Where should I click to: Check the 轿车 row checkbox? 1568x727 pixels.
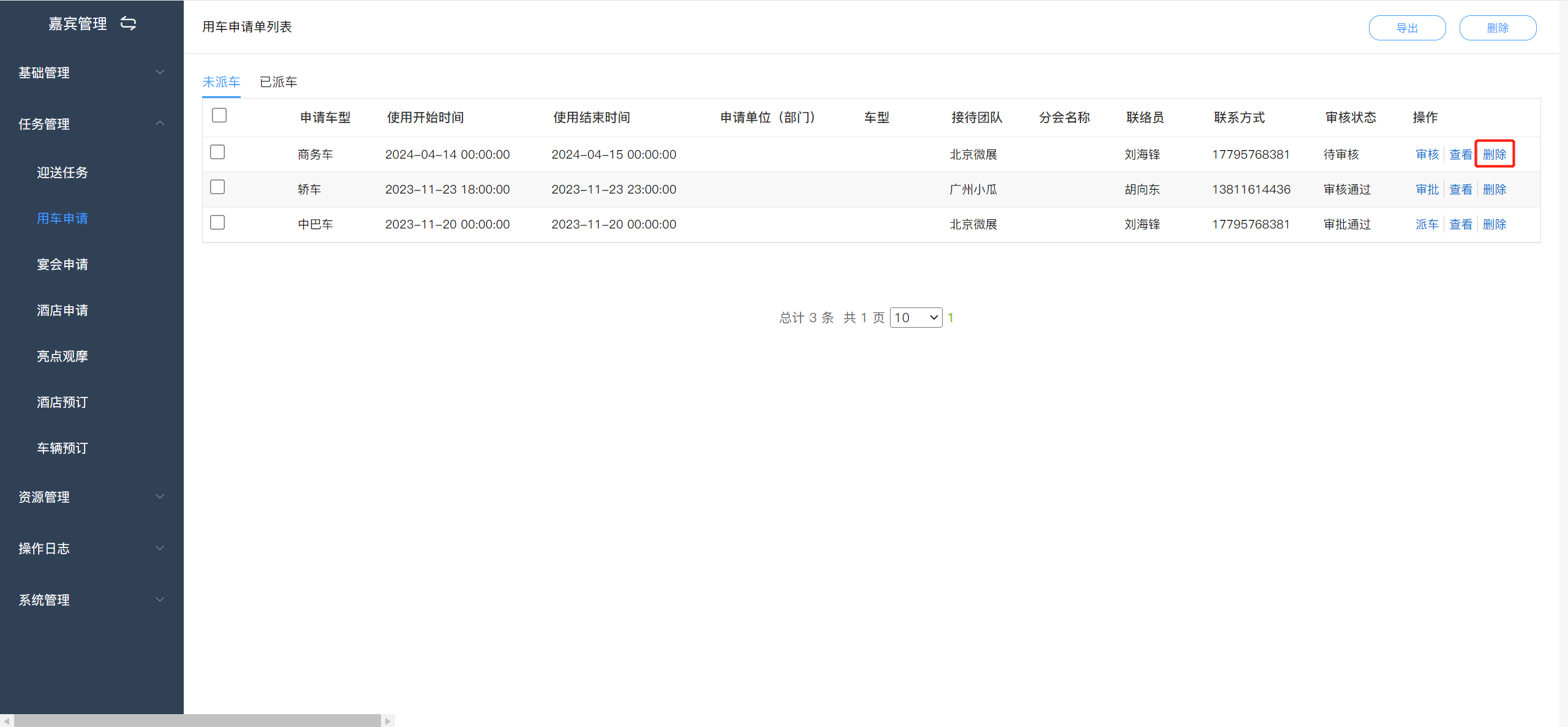[x=217, y=187]
